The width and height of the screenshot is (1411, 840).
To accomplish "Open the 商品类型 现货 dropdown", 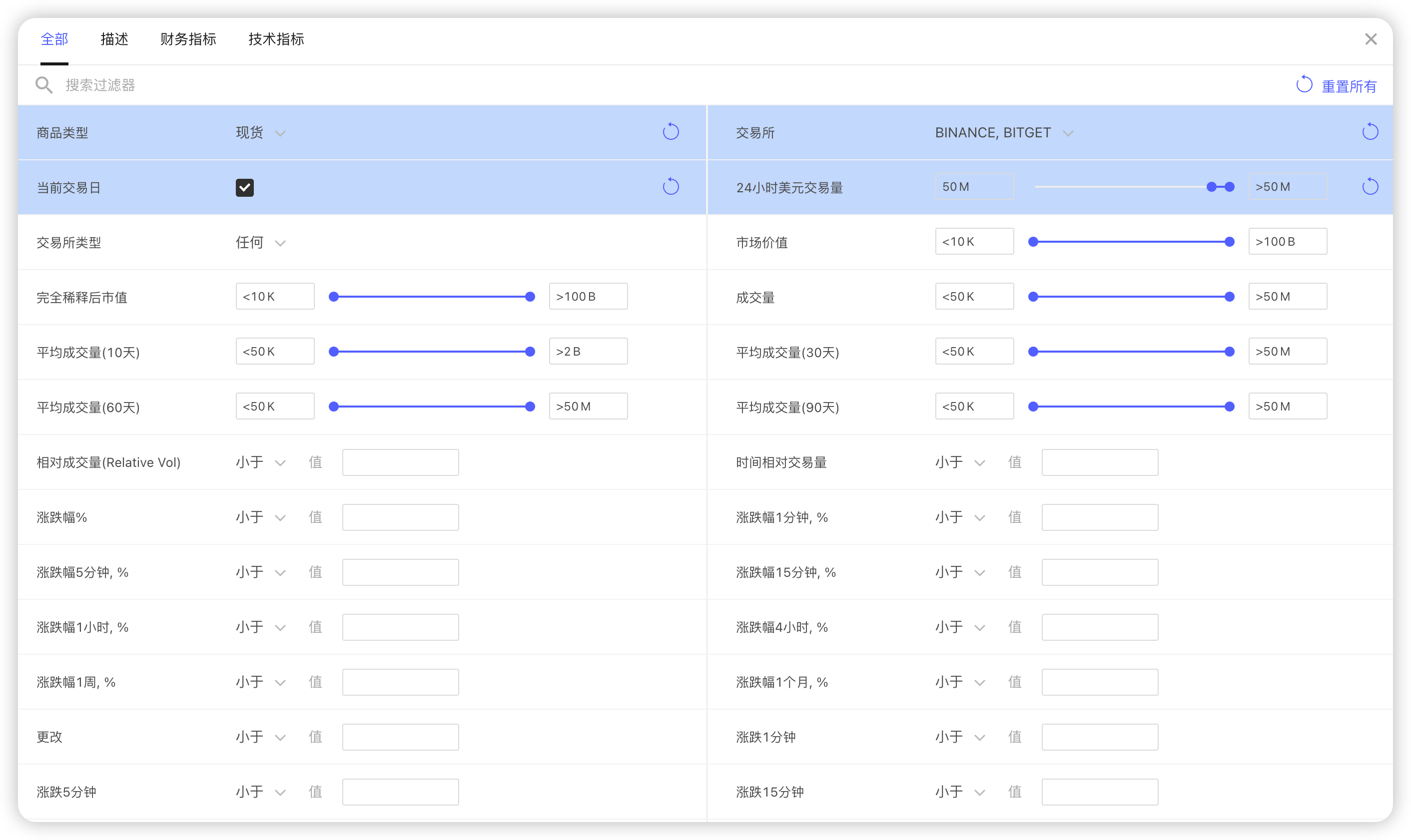I will pyautogui.click(x=260, y=133).
